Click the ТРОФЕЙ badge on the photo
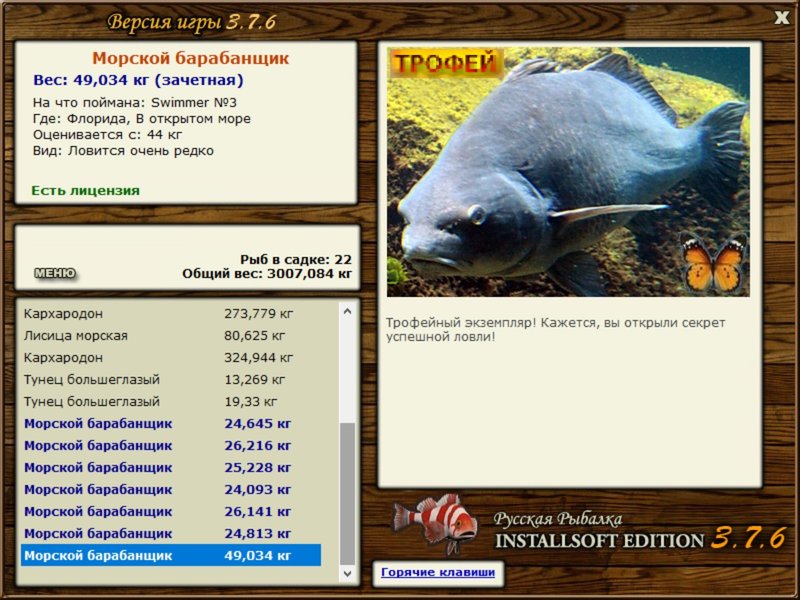Image resolution: width=800 pixels, height=600 pixels. click(446, 63)
